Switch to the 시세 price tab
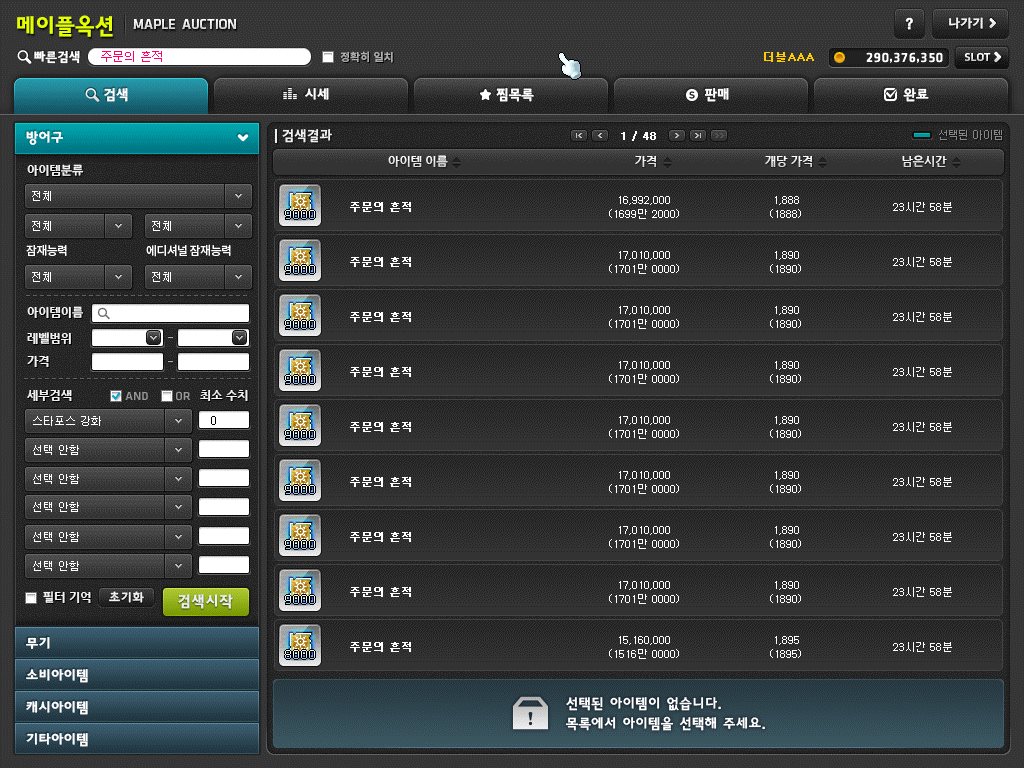Image resolution: width=1024 pixels, height=768 pixels. coord(311,95)
